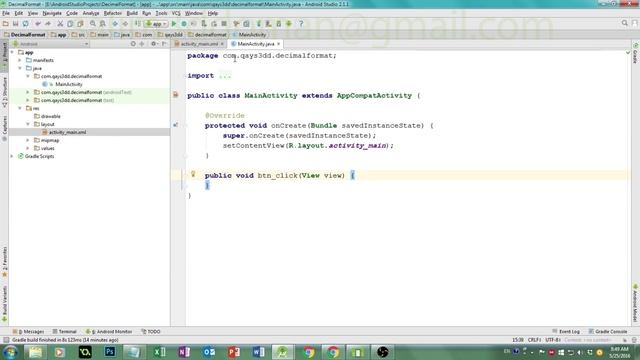The width and height of the screenshot is (640, 360).
Task: Open the TODO tool window
Action: pos(151,331)
